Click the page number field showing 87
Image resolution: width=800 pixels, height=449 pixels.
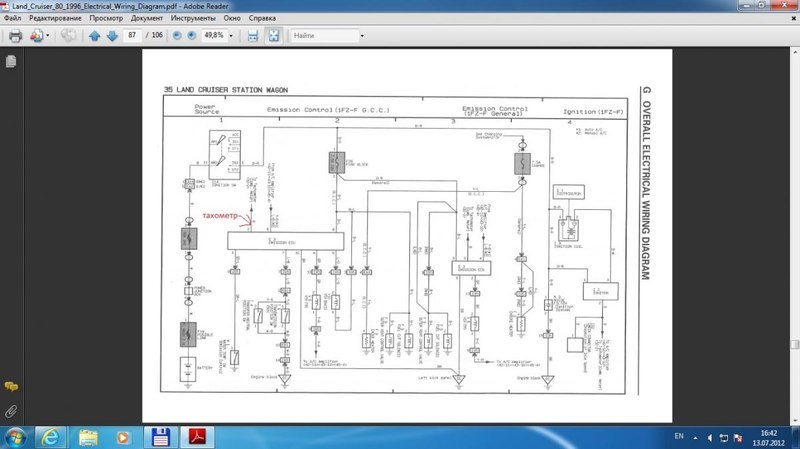pyautogui.click(x=132, y=35)
